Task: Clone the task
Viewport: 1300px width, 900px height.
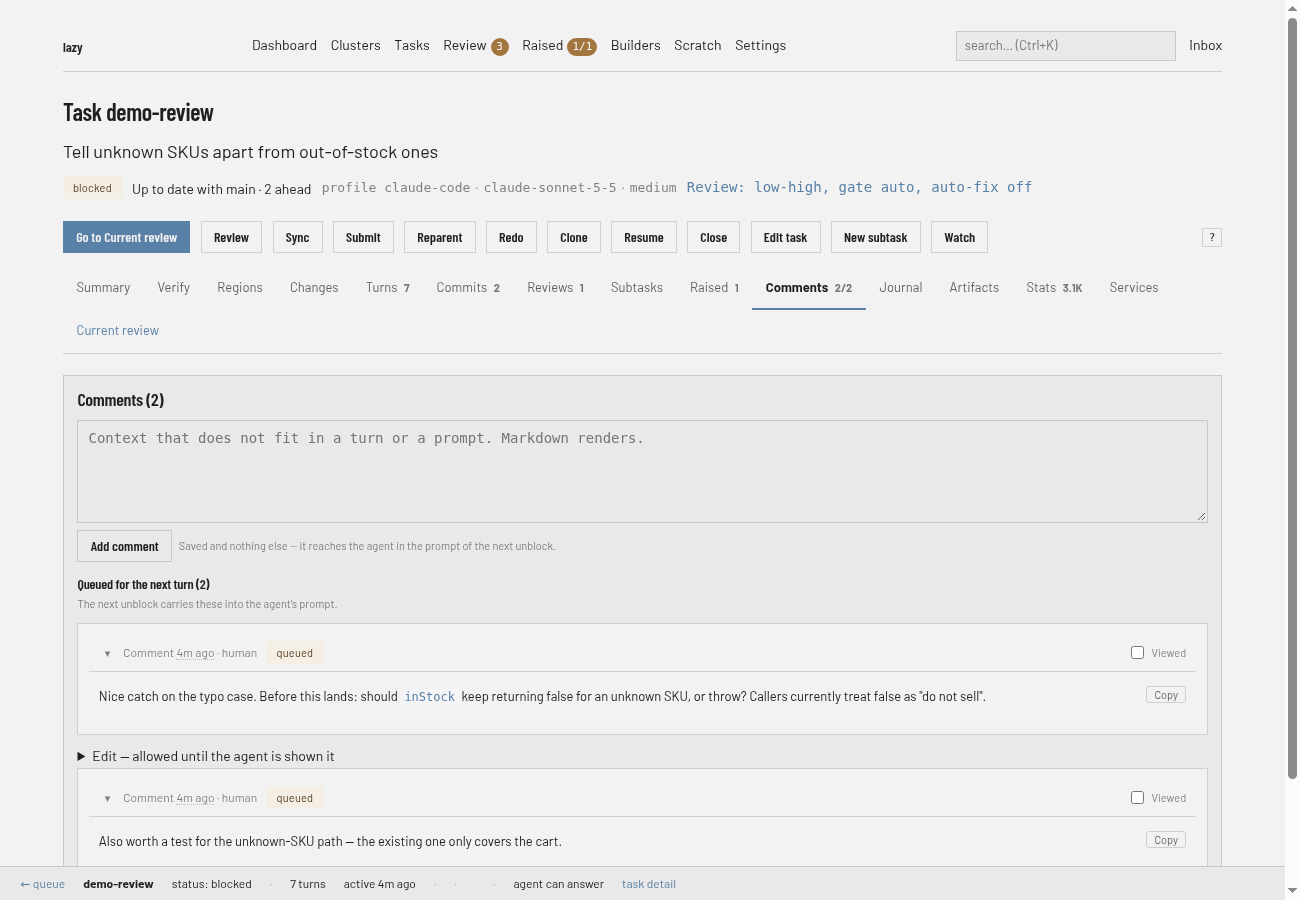Action: tap(574, 237)
